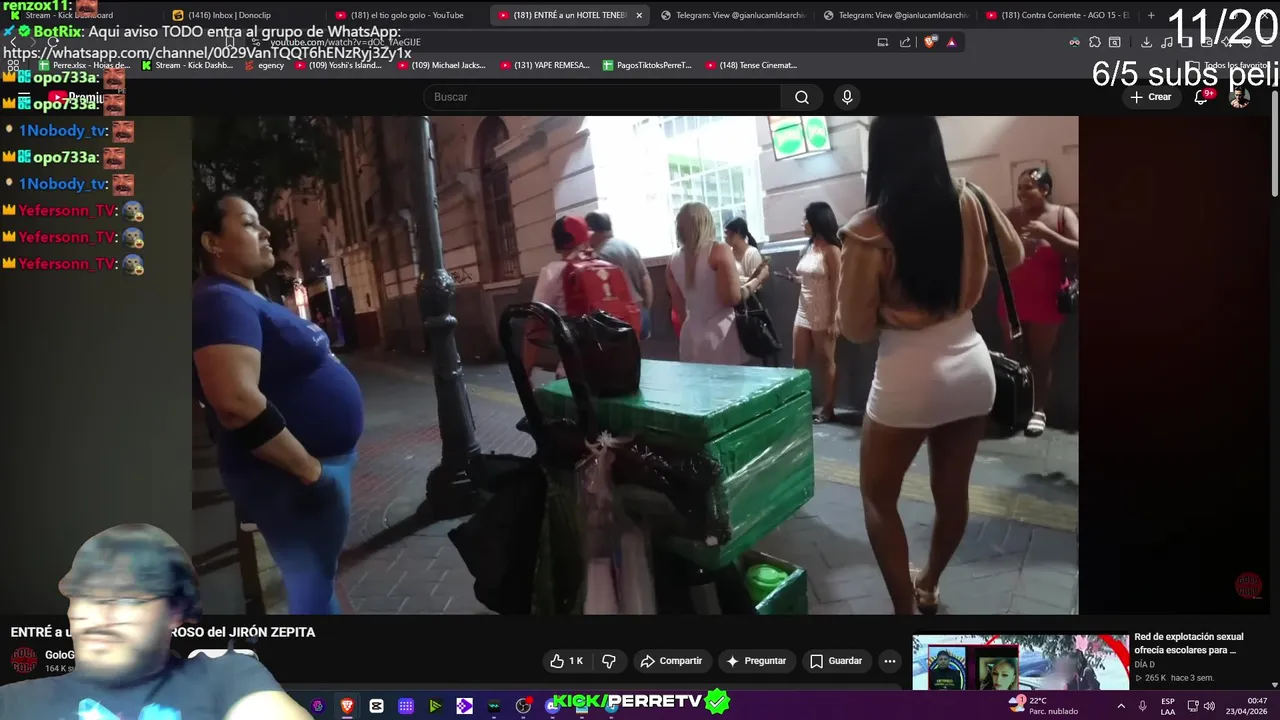Open the Red de explotación sexual video title link
1280x720 pixels.
tap(1189, 643)
